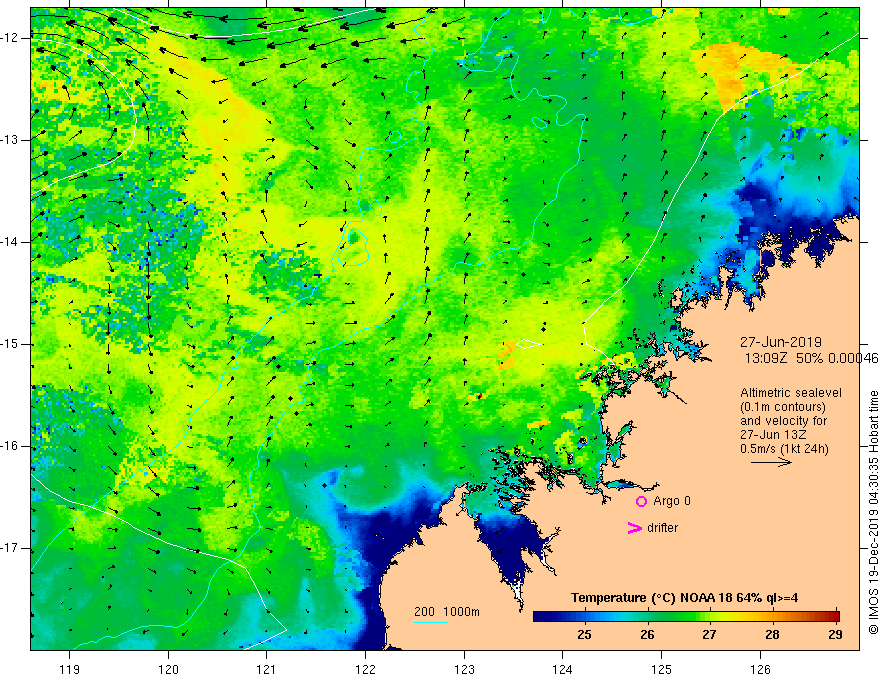Click the '1000m' isobath depth label
This screenshot has width=880, height=680.
[x=461, y=612]
